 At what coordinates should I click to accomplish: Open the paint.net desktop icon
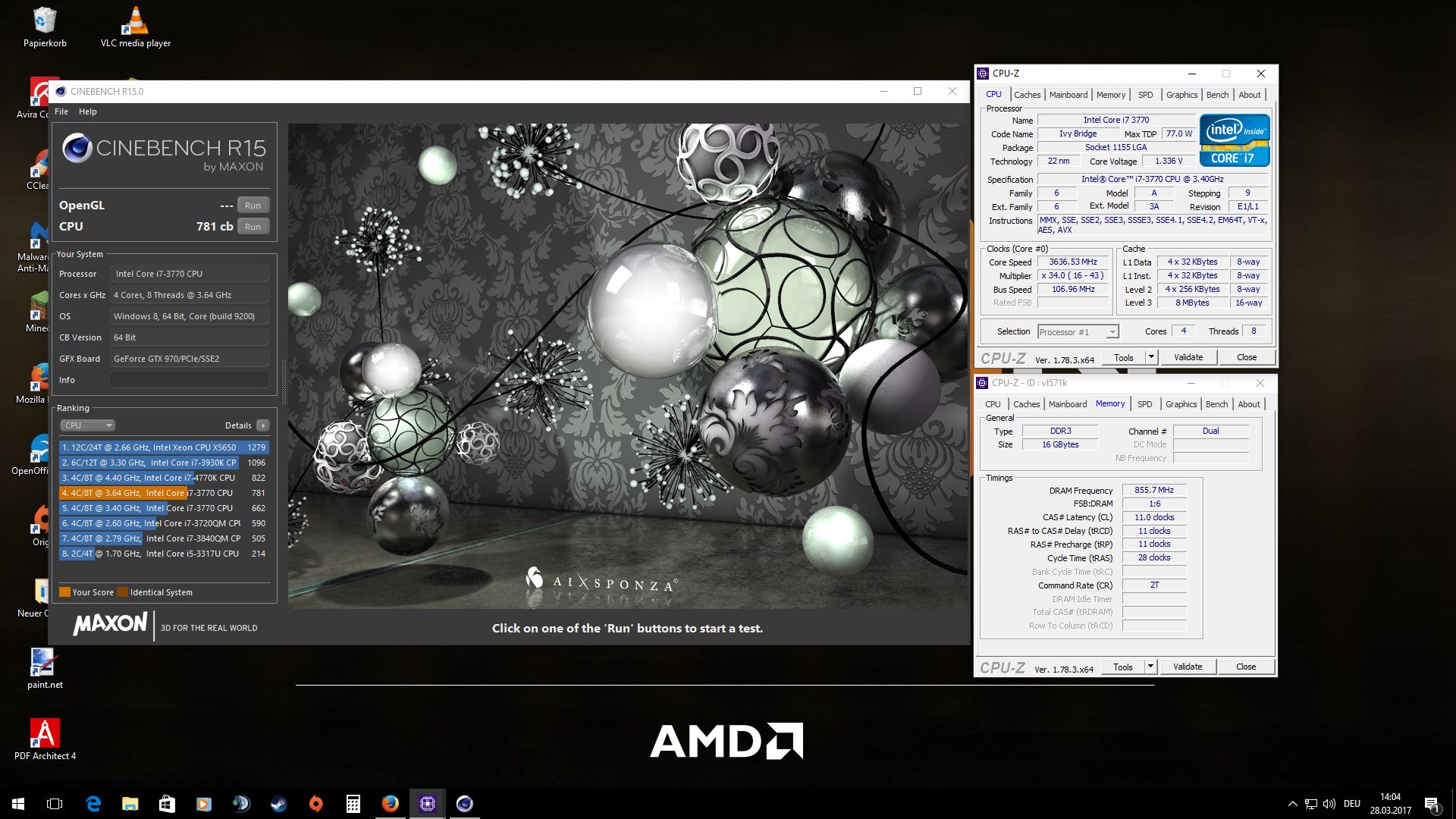pyautogui.click(x=45, y=668)
